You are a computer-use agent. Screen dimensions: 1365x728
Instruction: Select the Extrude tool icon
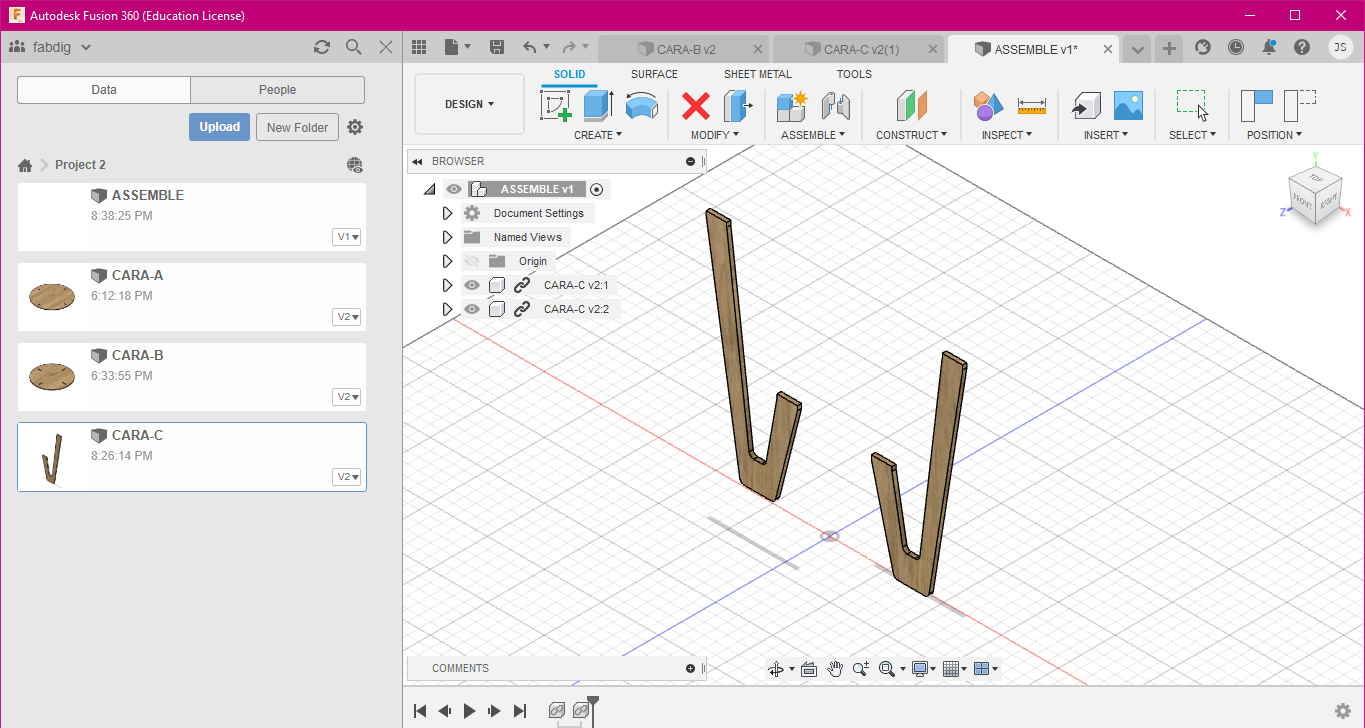[x=598, y=105]
